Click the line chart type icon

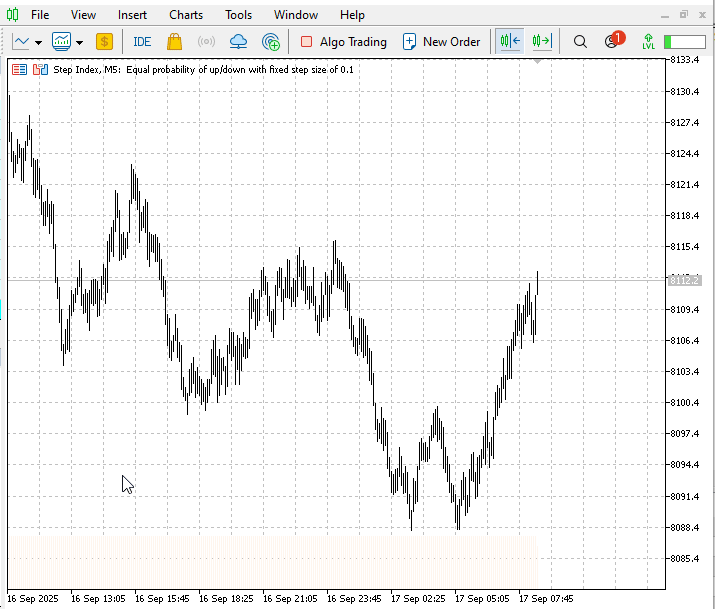(21, 42)
